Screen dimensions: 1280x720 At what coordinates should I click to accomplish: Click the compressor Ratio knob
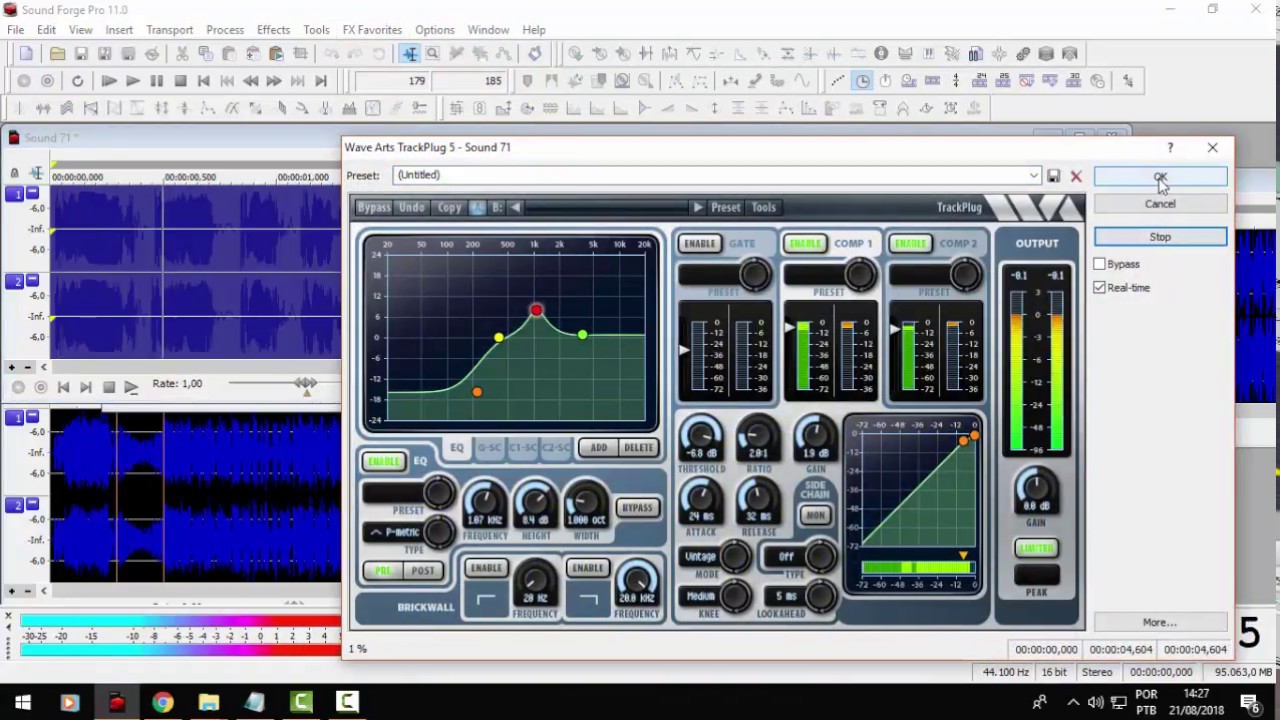(x=759, y=436)
